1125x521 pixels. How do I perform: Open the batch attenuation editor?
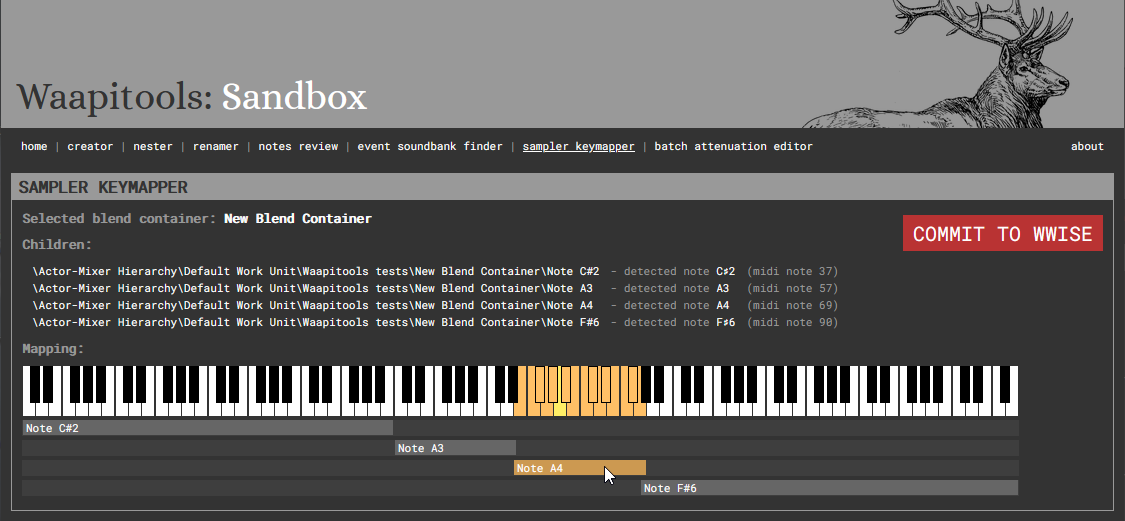click(x=733, y=146)
